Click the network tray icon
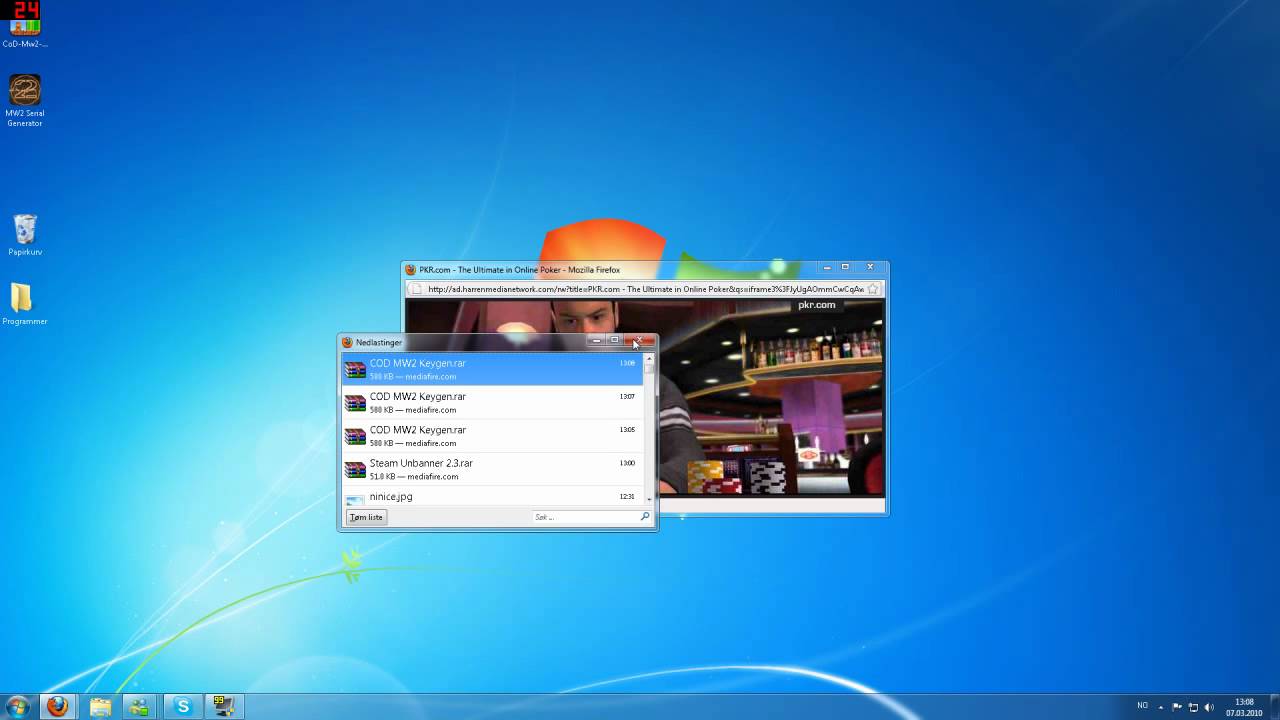The width and height of the screenshot is (1280, 720). point(1193,707)
